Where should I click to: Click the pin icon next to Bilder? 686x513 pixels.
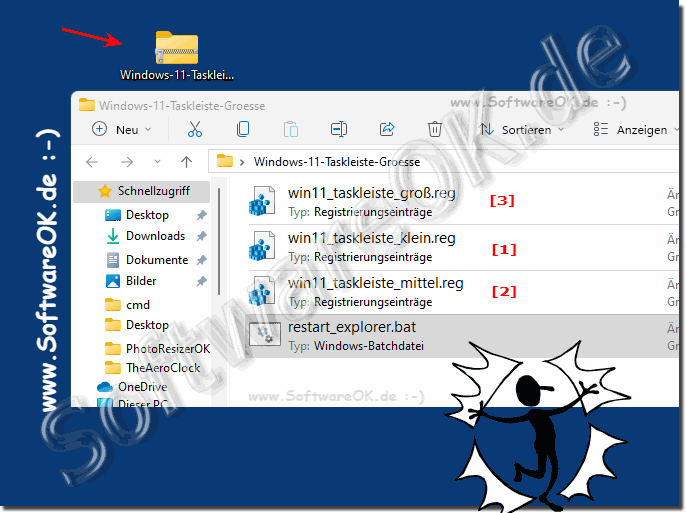coord(201,281)
